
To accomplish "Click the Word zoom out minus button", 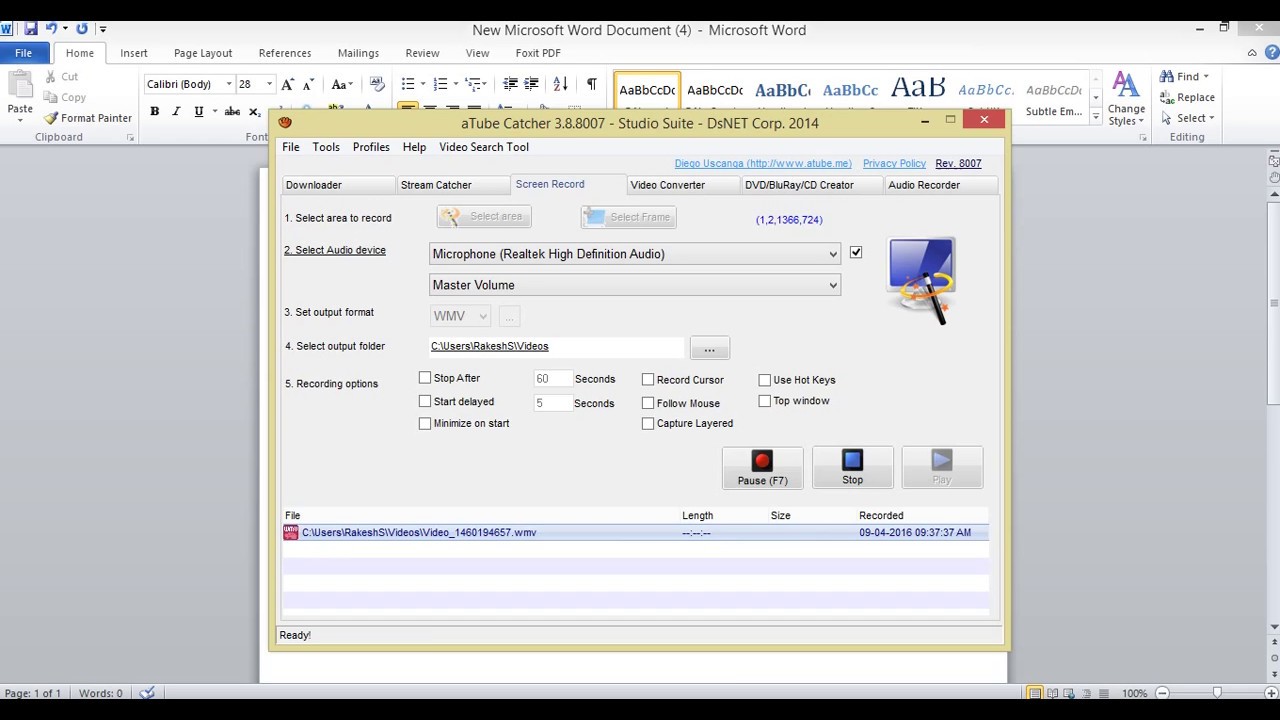I will [x=1162, y=693].
